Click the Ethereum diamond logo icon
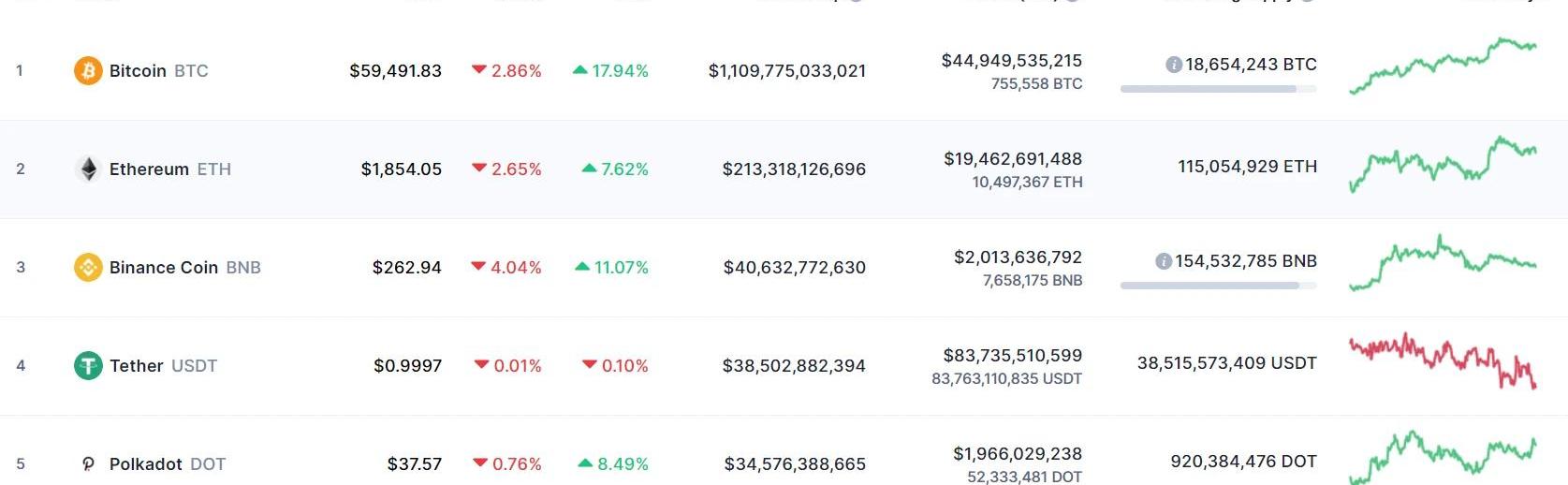This screenshot has height=485, width=1568. pos(88,169)
